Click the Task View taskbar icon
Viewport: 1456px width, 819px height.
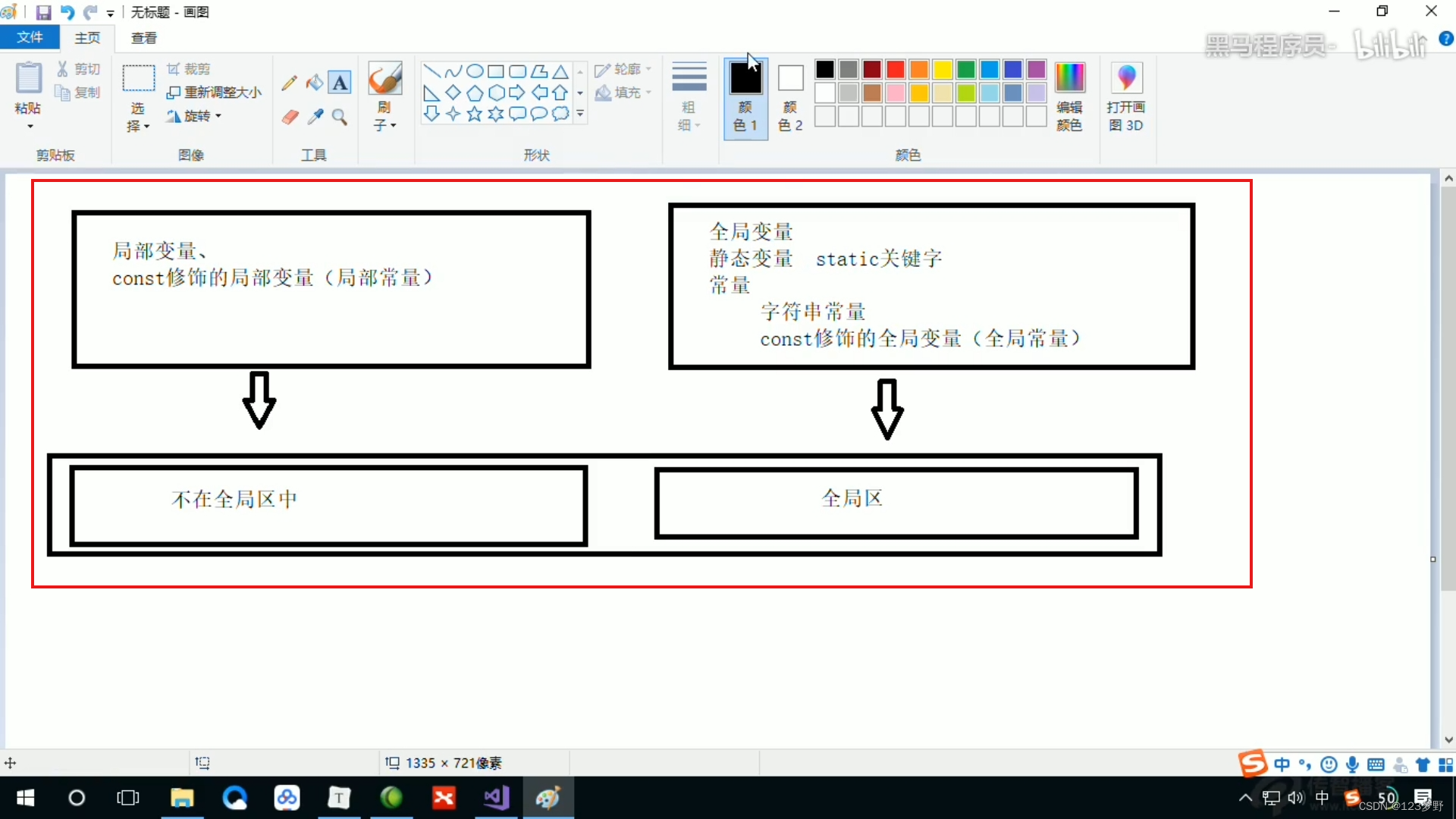(128, 798)
